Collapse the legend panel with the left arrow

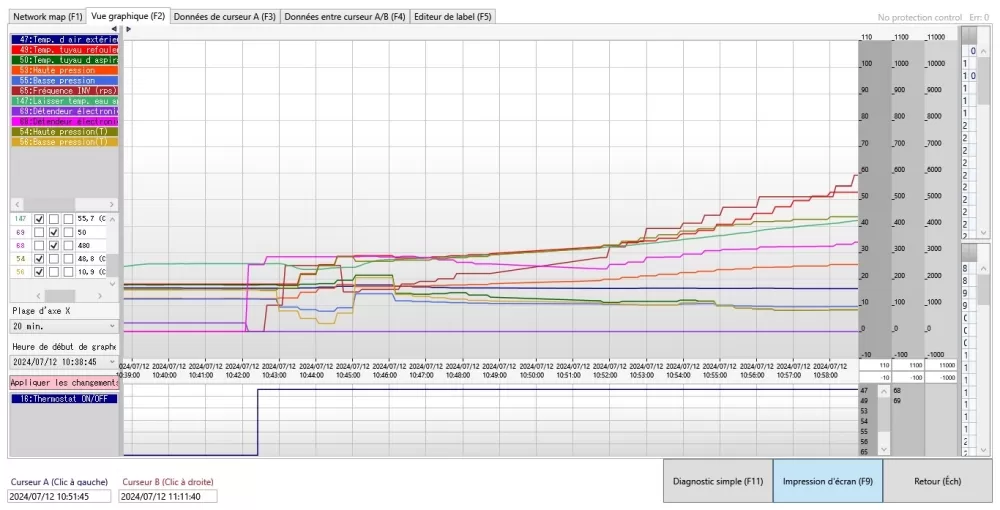tap(114, 29)
